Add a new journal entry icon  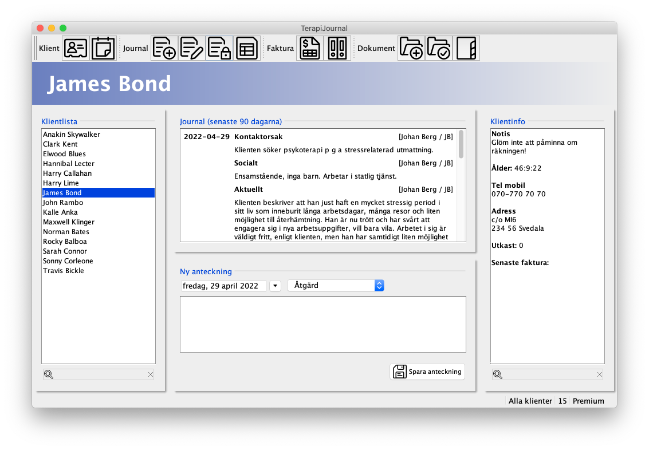pos(164,48)
